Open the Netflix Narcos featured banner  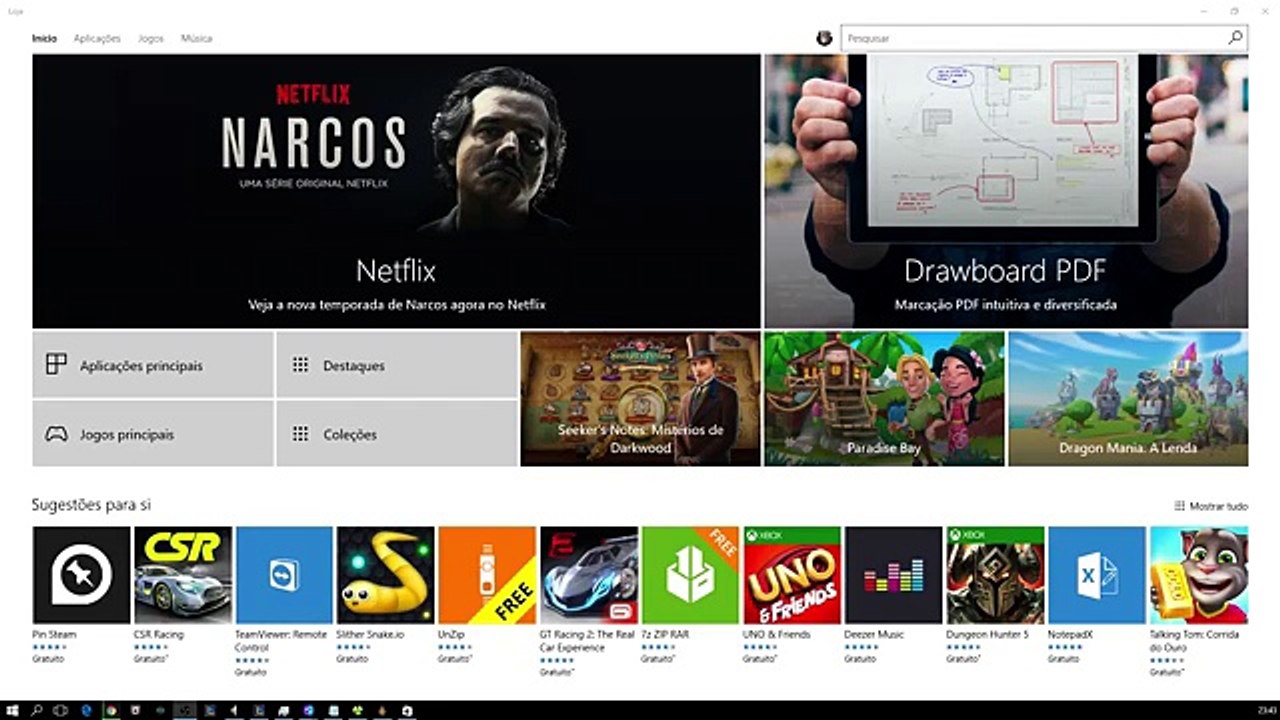(396, 191)
